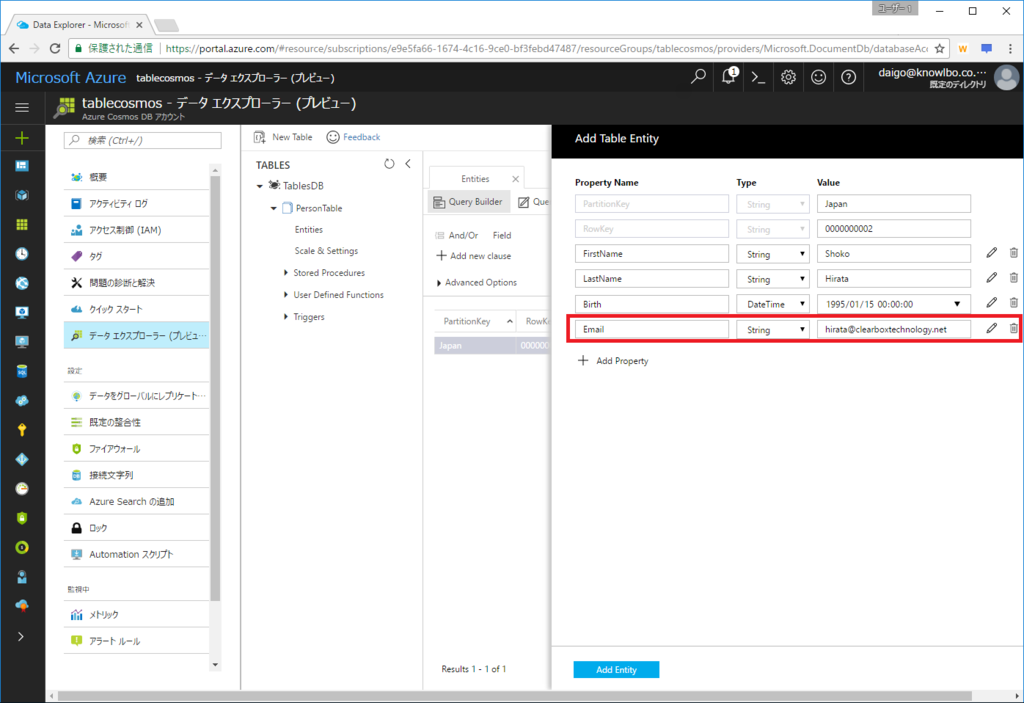Close the Entities tab
Image resolution: width=1024 pixels, height=703 pixels.
coord(515,179)
